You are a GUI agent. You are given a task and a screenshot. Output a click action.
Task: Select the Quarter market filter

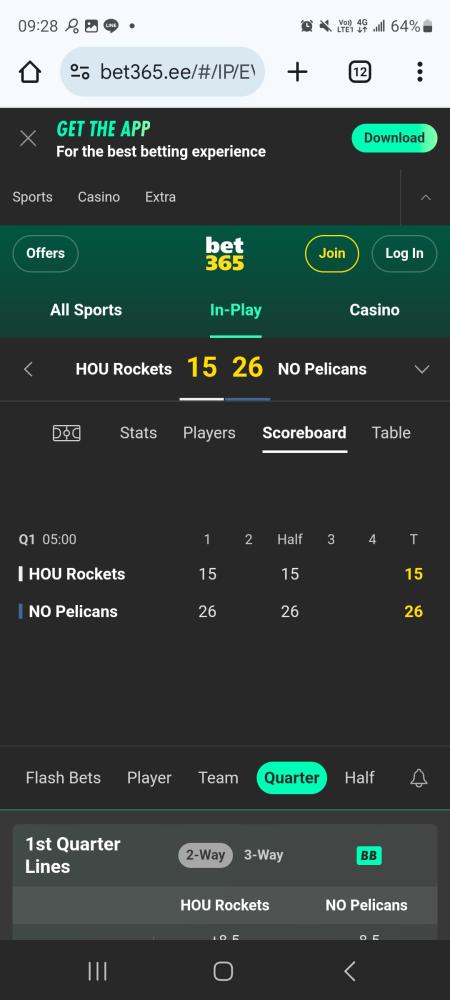(292, 778)
